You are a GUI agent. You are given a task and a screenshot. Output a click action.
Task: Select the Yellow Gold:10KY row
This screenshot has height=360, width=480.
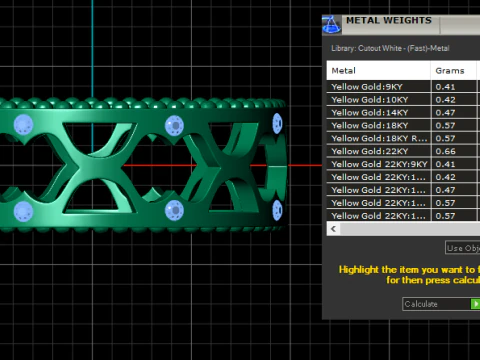point(403,100)
